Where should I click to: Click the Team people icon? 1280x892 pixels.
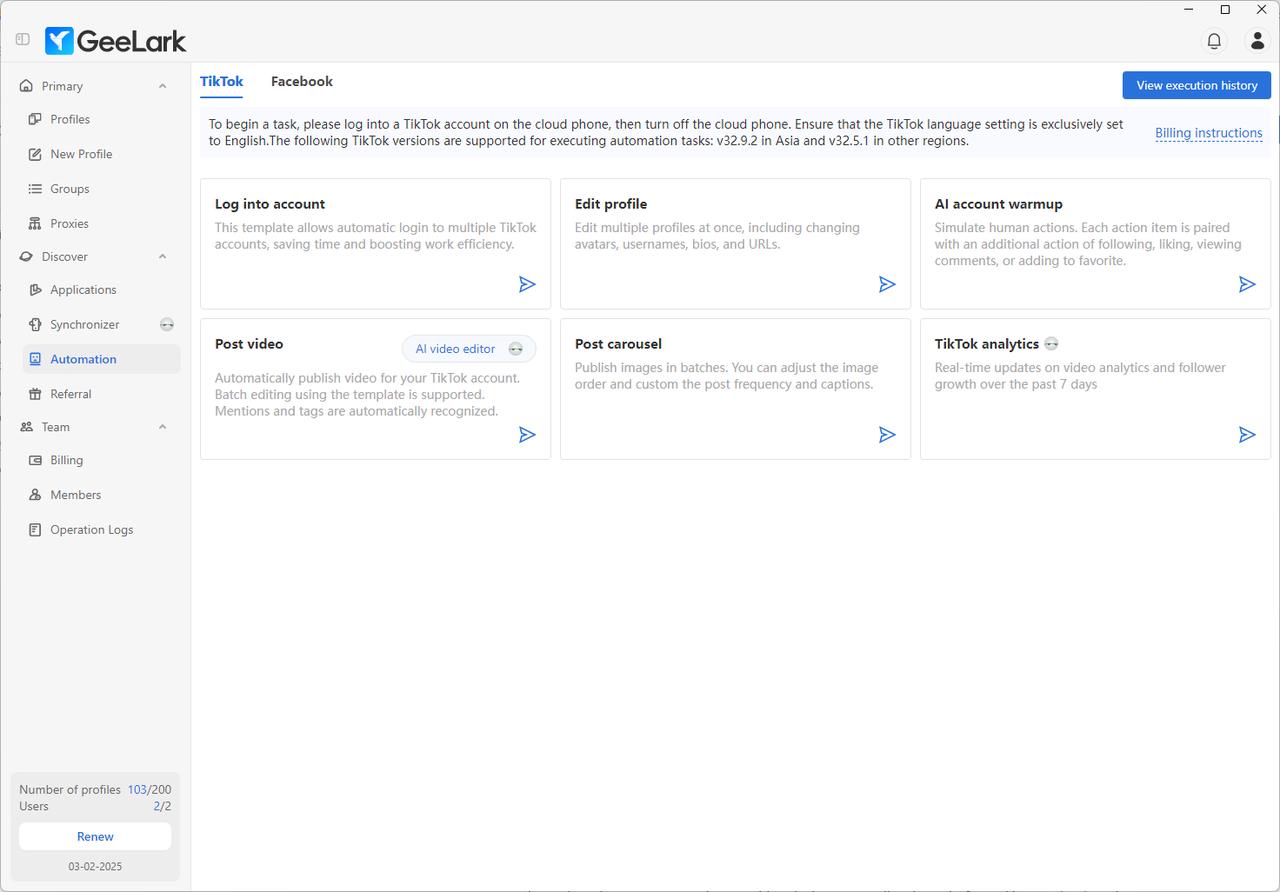[x=26, y=427]
